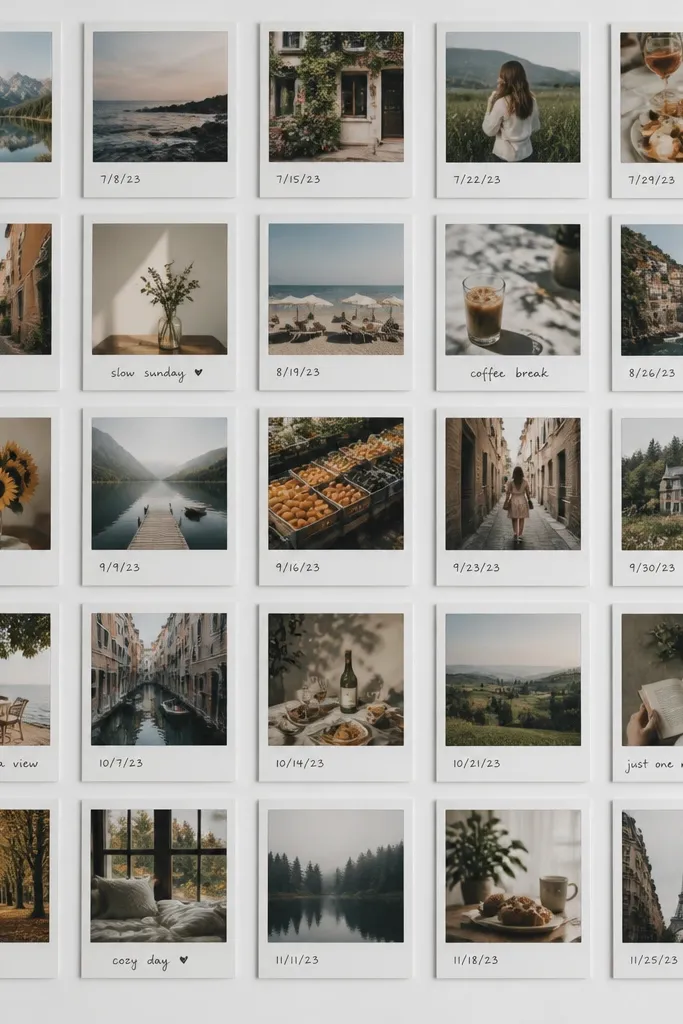Click the 8/19/23 date label
Viewport: 683px width, 1024px height.
coord(298,372)
